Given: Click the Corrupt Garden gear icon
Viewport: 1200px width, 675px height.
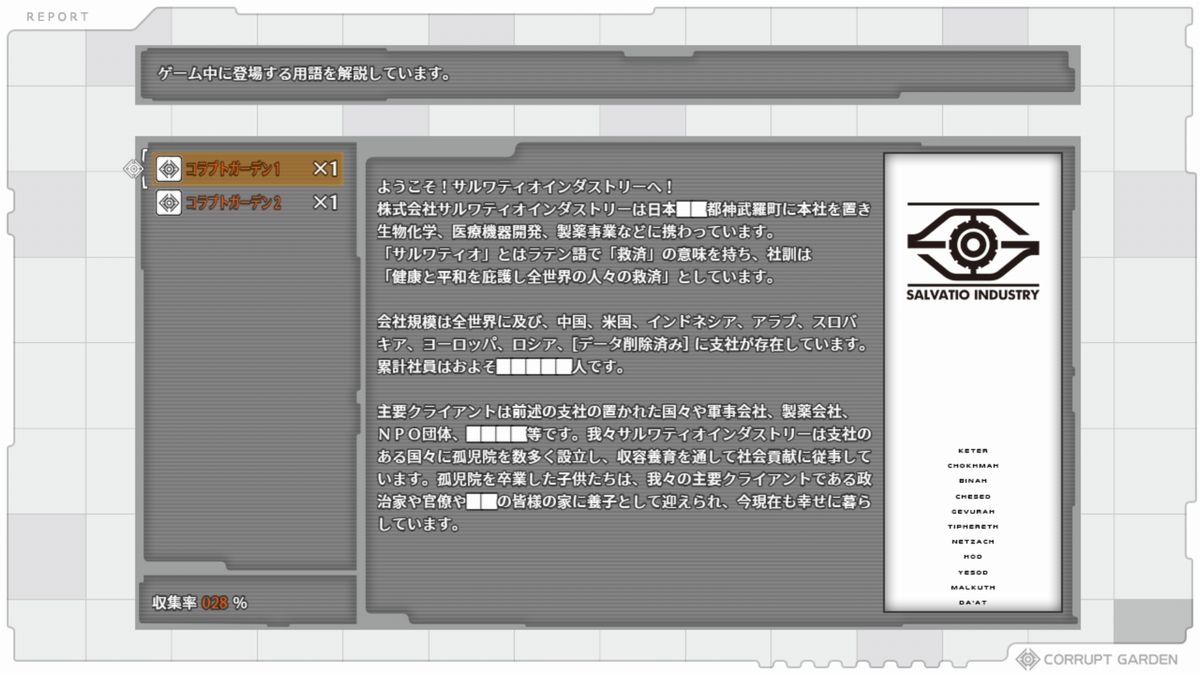Looking at the screenshot, I should tap(1027, 659).
